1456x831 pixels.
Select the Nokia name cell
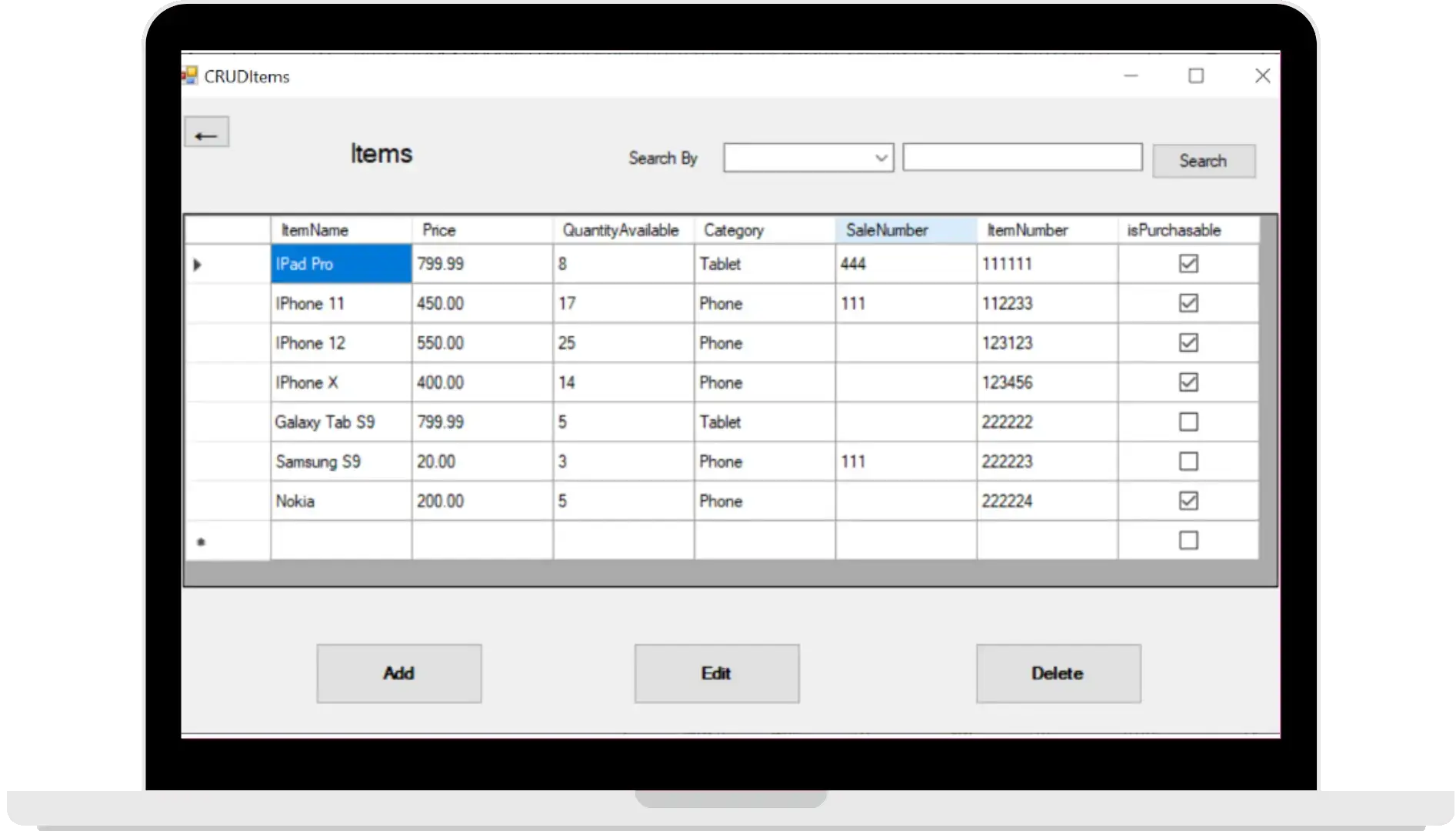[342, 501]
